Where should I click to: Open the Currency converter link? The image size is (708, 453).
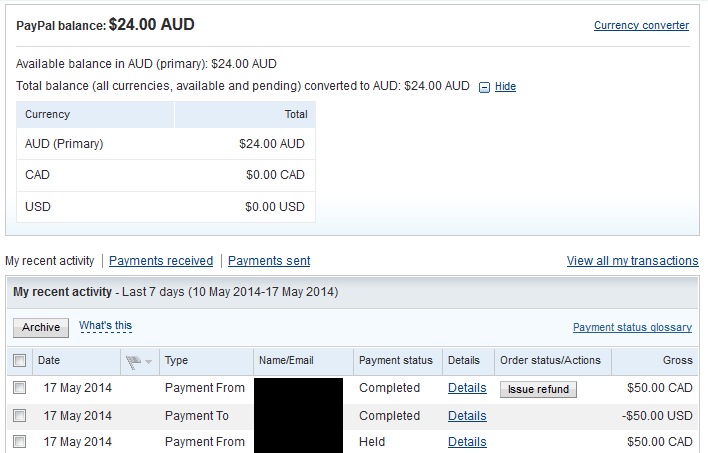point(641,25)
